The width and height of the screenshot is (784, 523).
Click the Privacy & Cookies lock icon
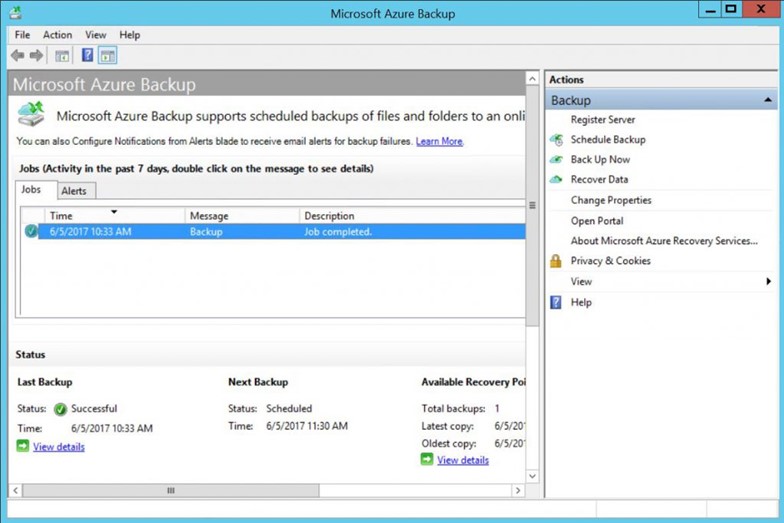click(556, 261)
